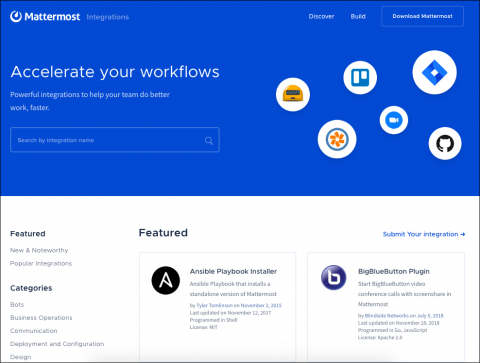Open the Trello integration icon
Screen dimensions: 480x363
360,78
